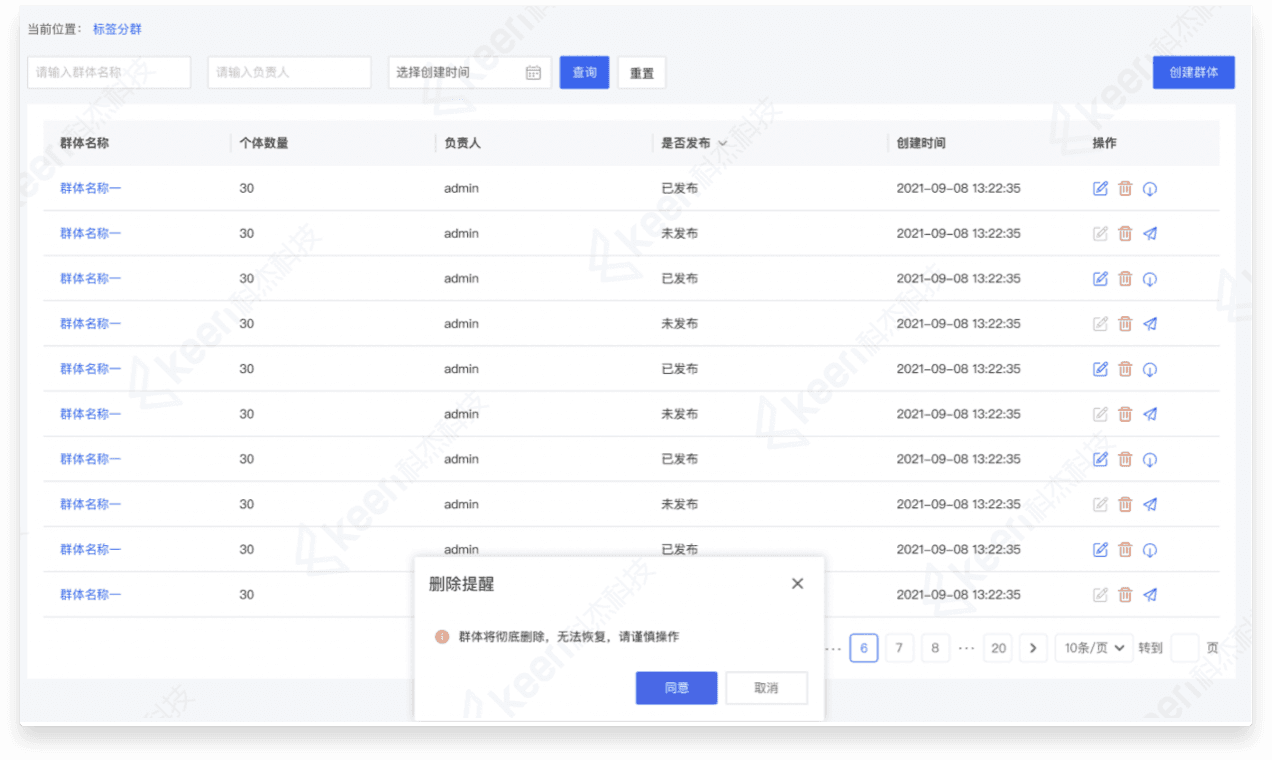Click the 创建群体 button

pyautogui.click(x=1193, y=73)
